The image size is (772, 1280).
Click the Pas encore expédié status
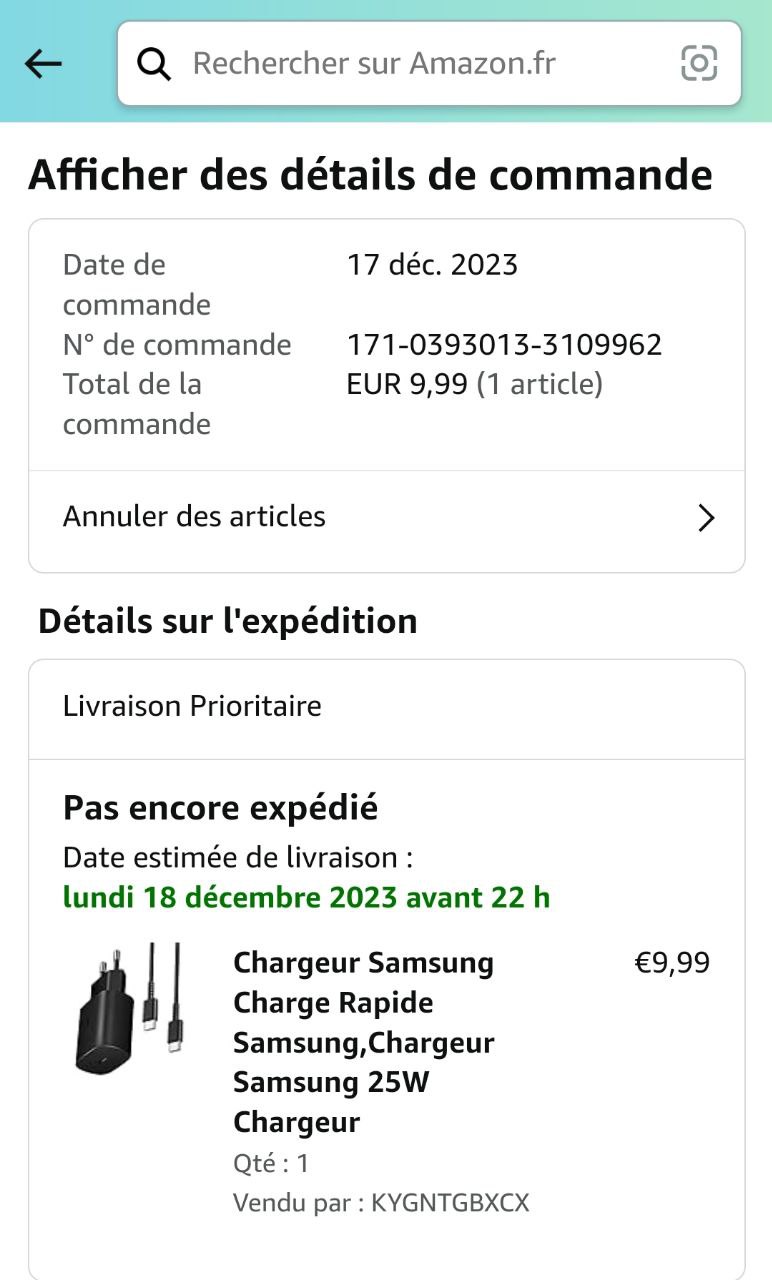coord(220,808)
